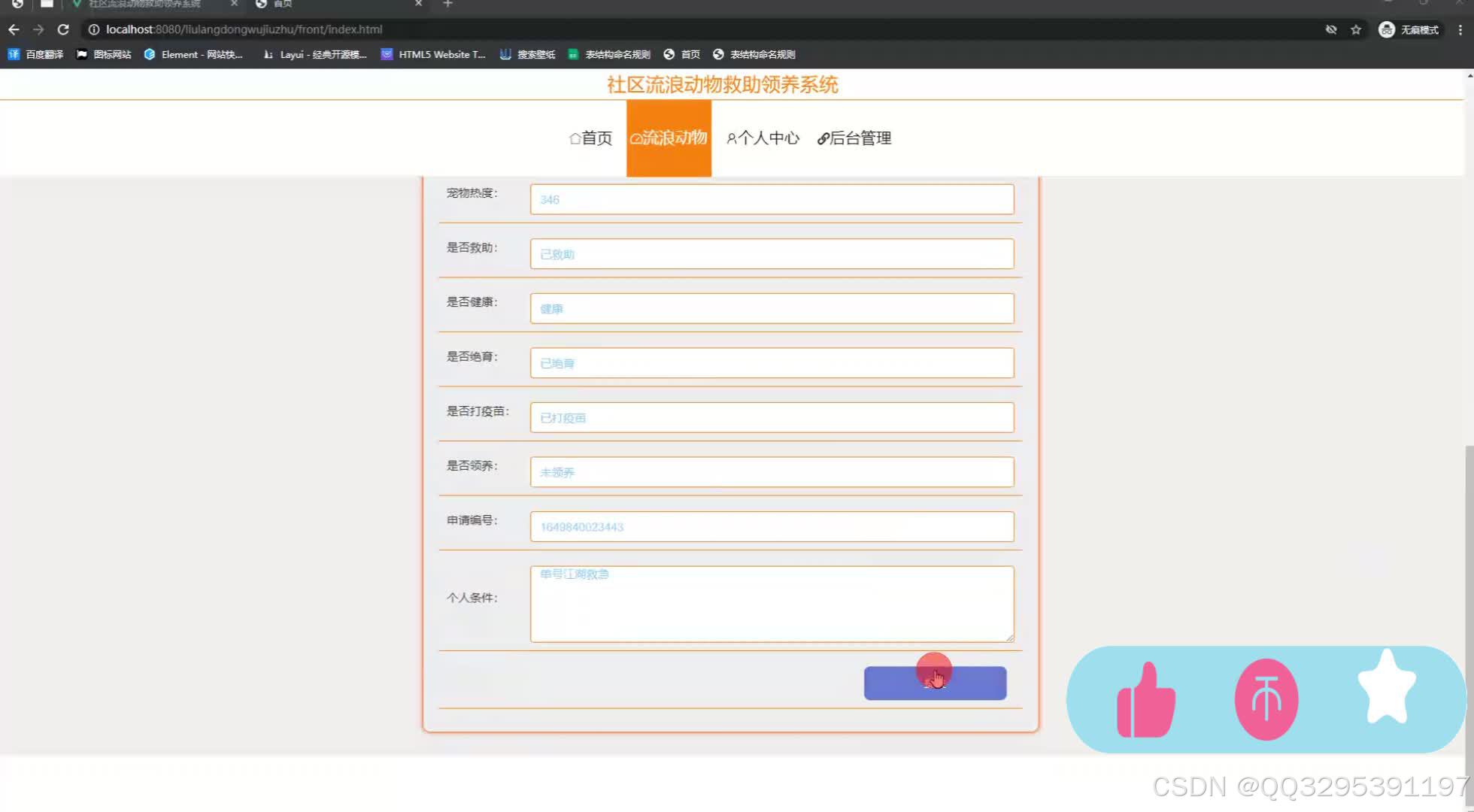Open HTML5 Website bookmark

(433, 54)
